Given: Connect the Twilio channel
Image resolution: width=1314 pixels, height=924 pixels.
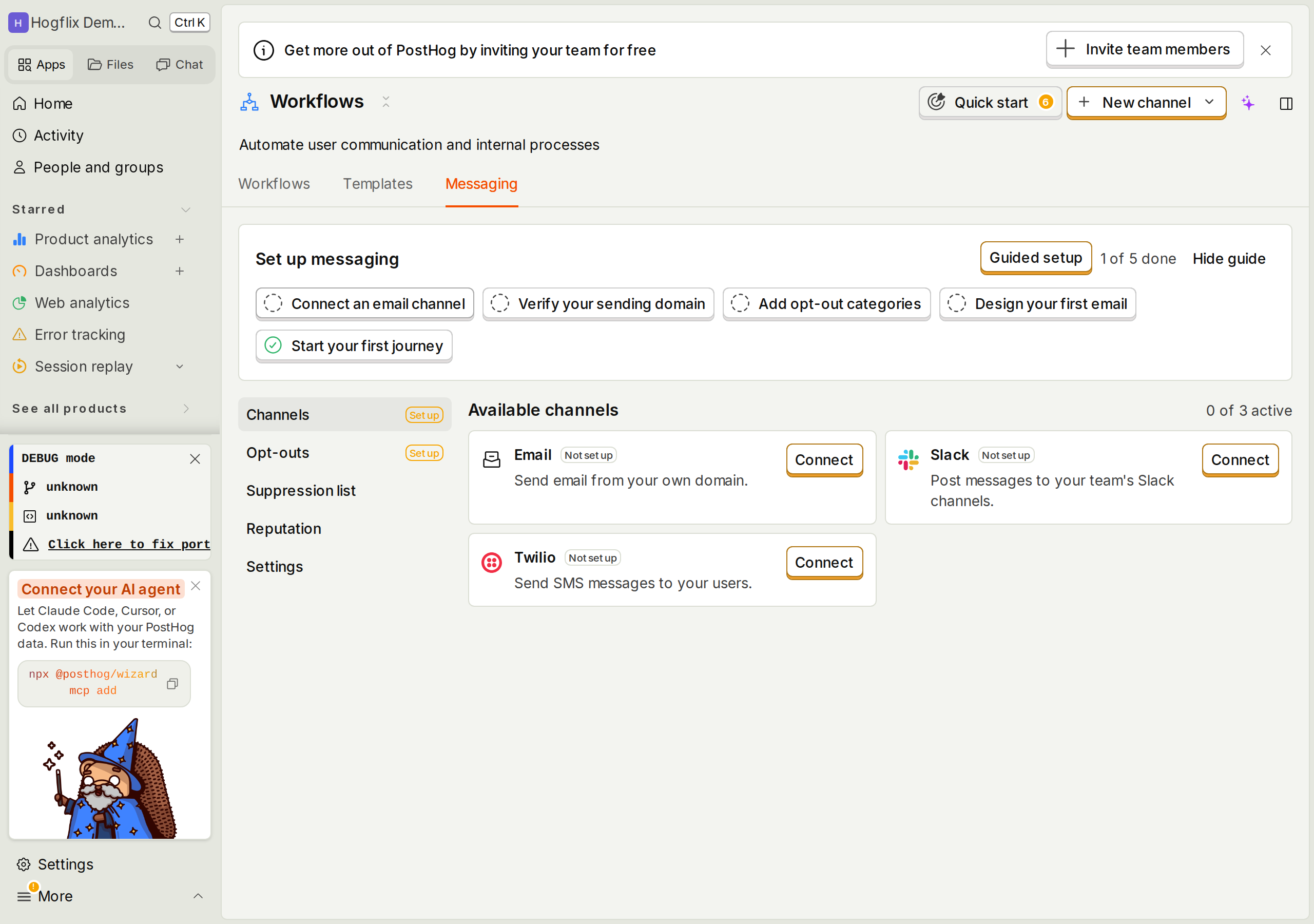Looking at the screenshot, I should (824, 563).
